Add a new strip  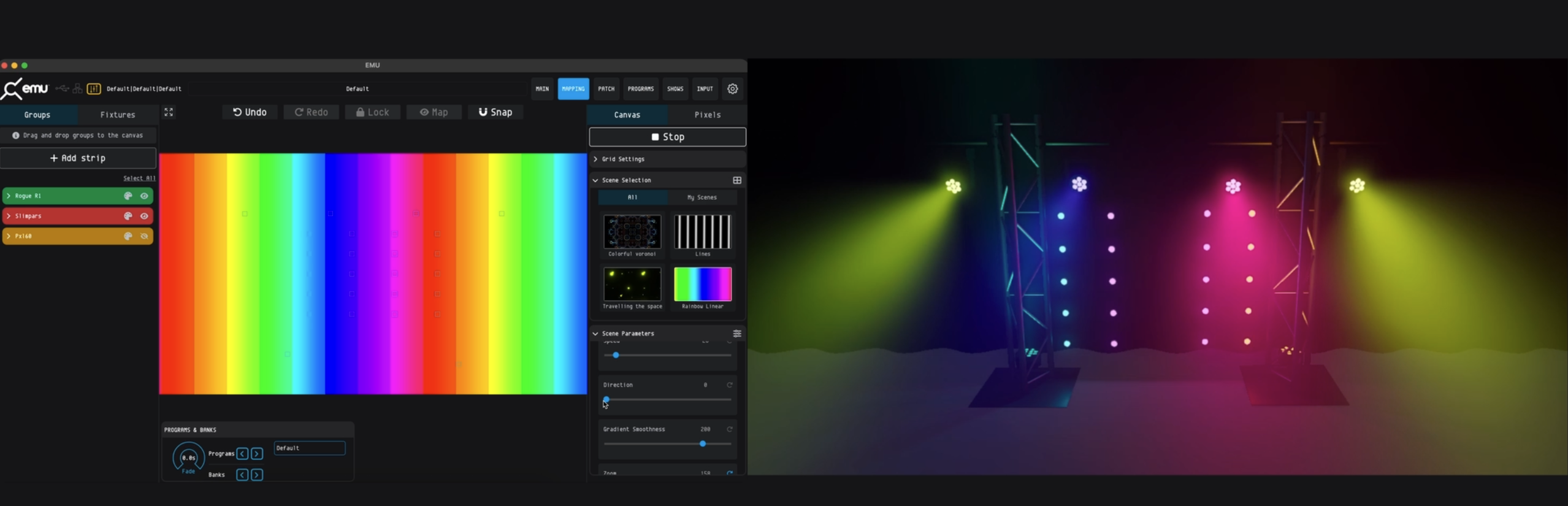78,158
